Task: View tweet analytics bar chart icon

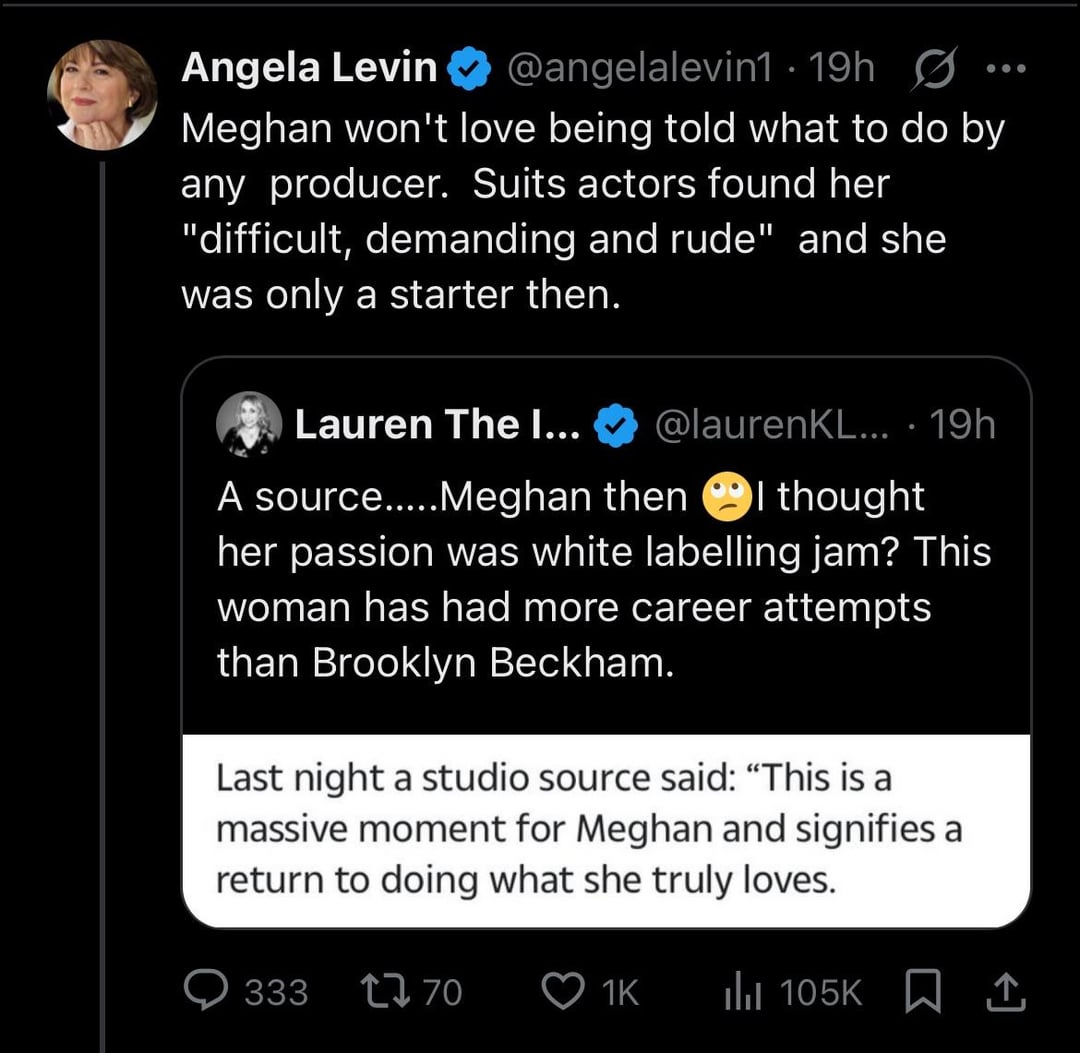Action: [743, 991]
